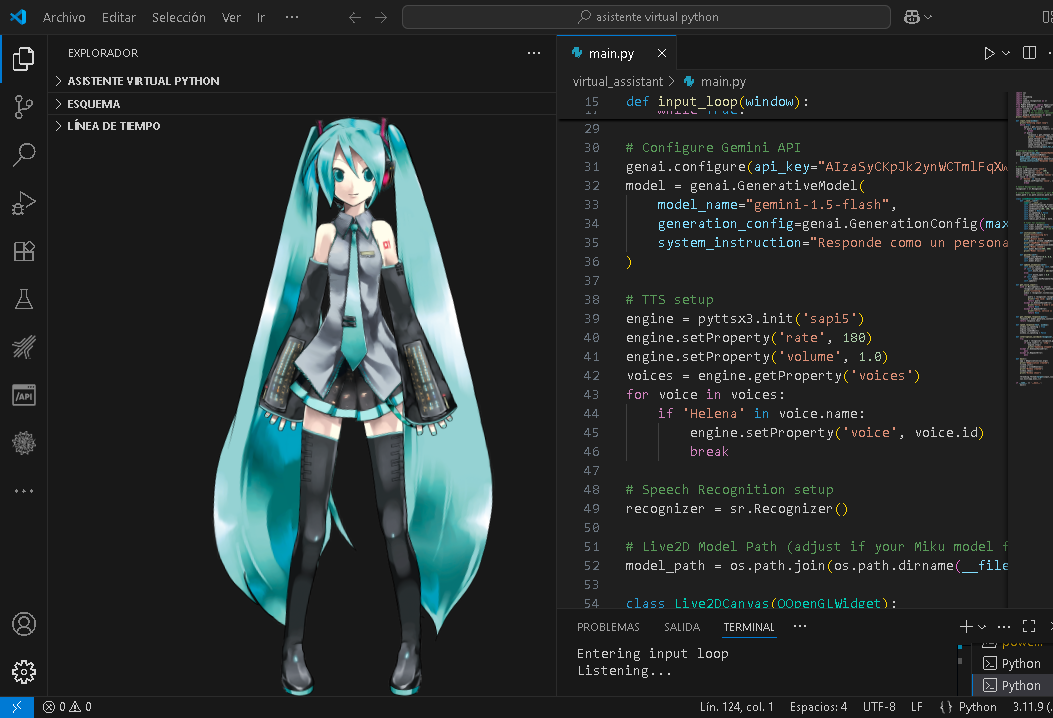Open the Source Control view
Viewport: 1053px width, 718px height.
24,107
